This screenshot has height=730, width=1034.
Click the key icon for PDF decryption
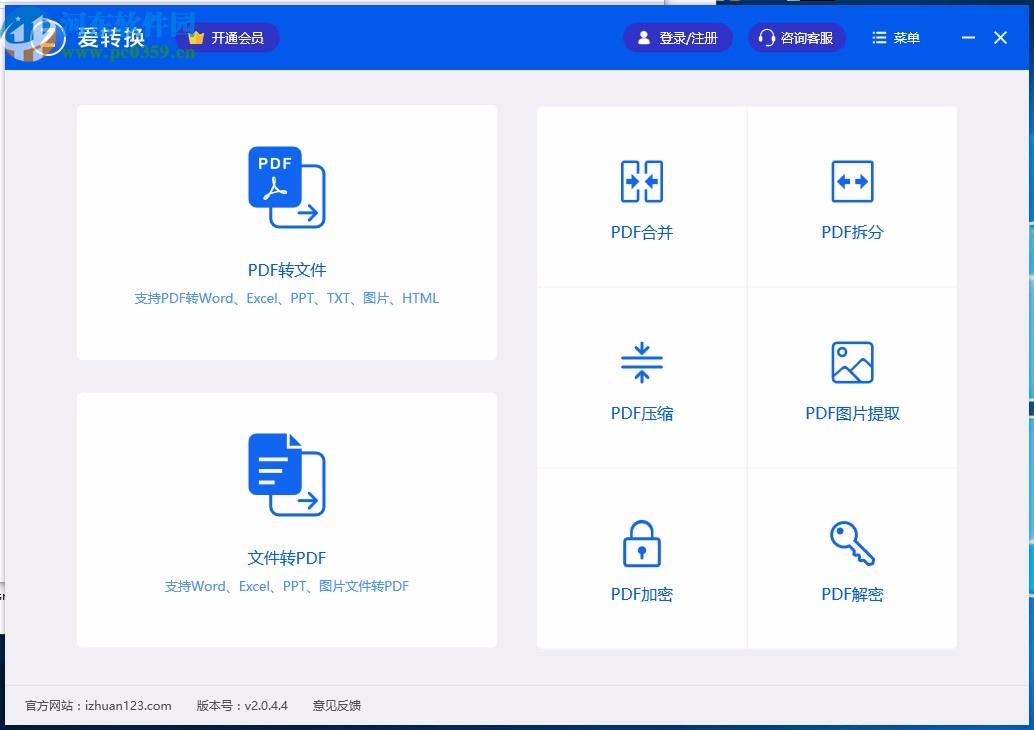click(x=851, y=543)
